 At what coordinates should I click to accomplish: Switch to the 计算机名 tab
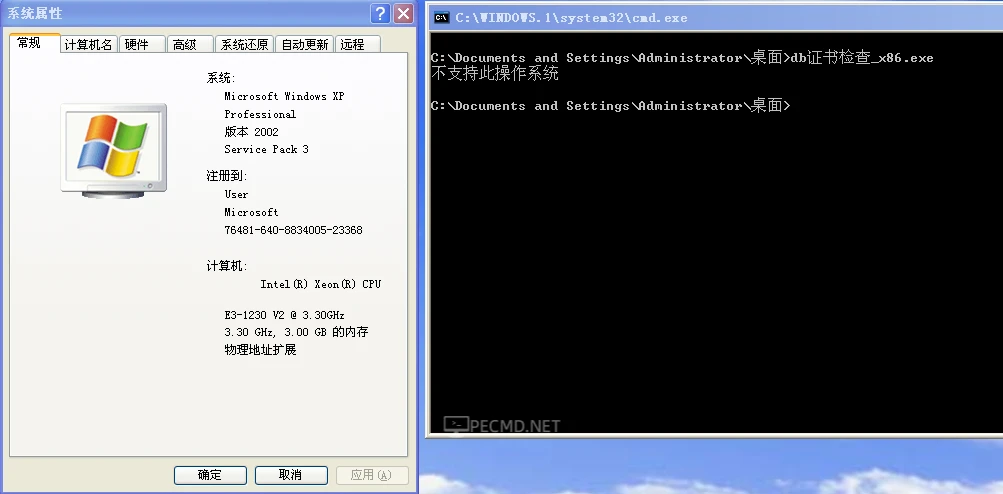point(89,44)
